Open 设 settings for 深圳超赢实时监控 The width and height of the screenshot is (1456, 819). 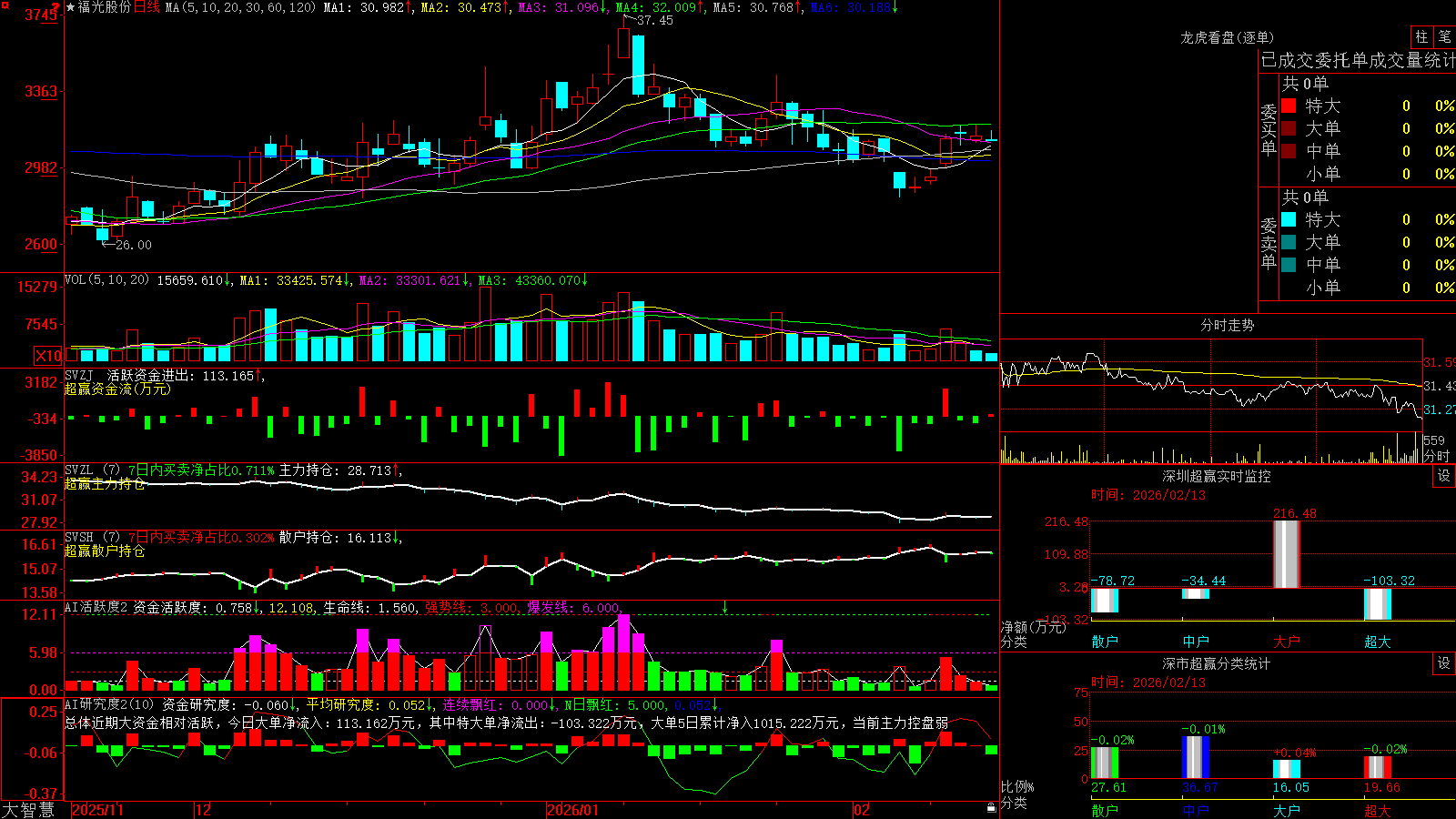1444,476
